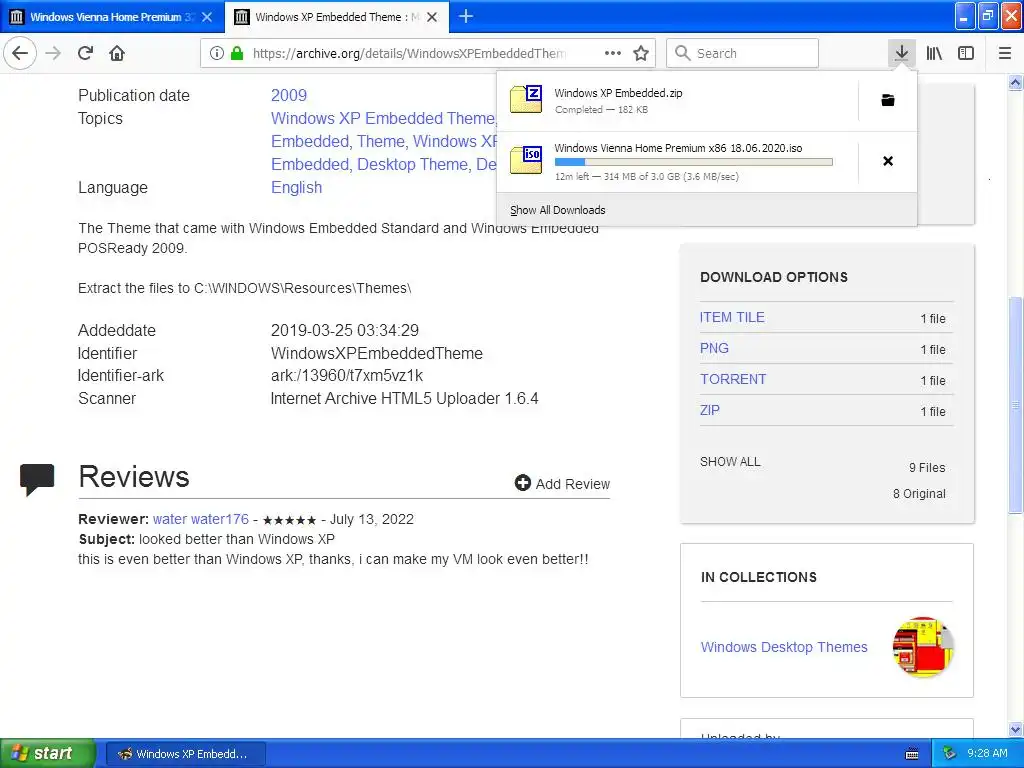Image resolution: width=1024 pixels, height=768 pixels.
Task: Click the Add Review plus icon
Action: (522, 483)
